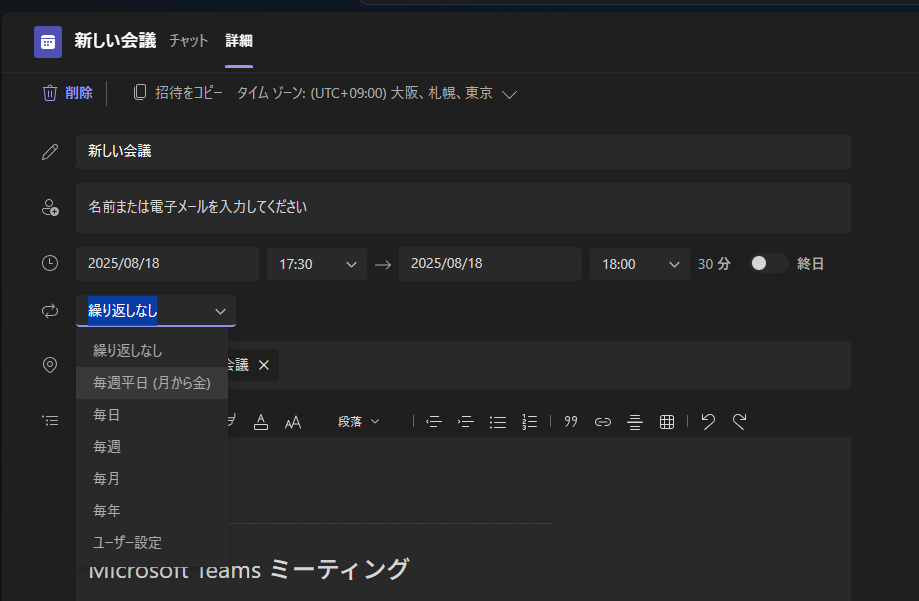Click the delete (削除) trash icon

pyautogui.click(x=50, y=93)
